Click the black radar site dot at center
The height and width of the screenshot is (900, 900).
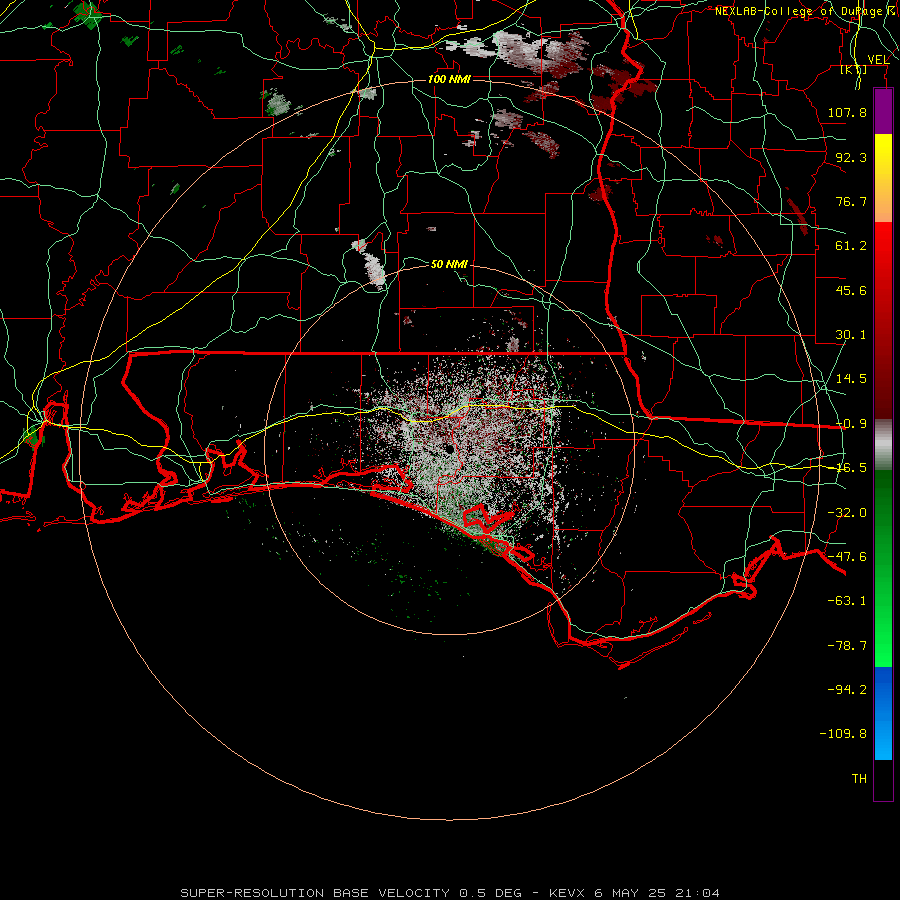click(x=449, y=449)
